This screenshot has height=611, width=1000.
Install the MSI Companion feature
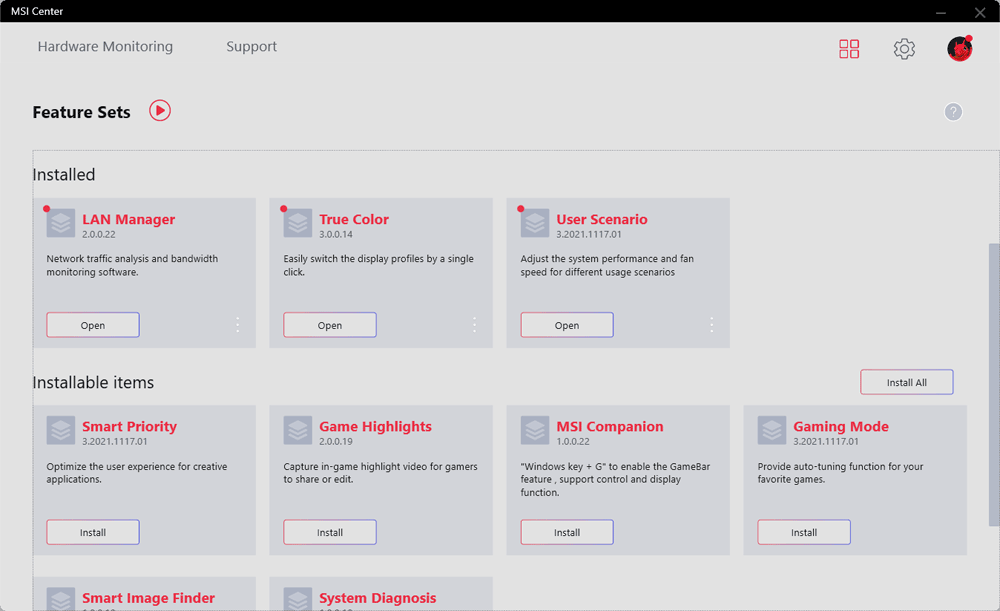click(567, 532)
